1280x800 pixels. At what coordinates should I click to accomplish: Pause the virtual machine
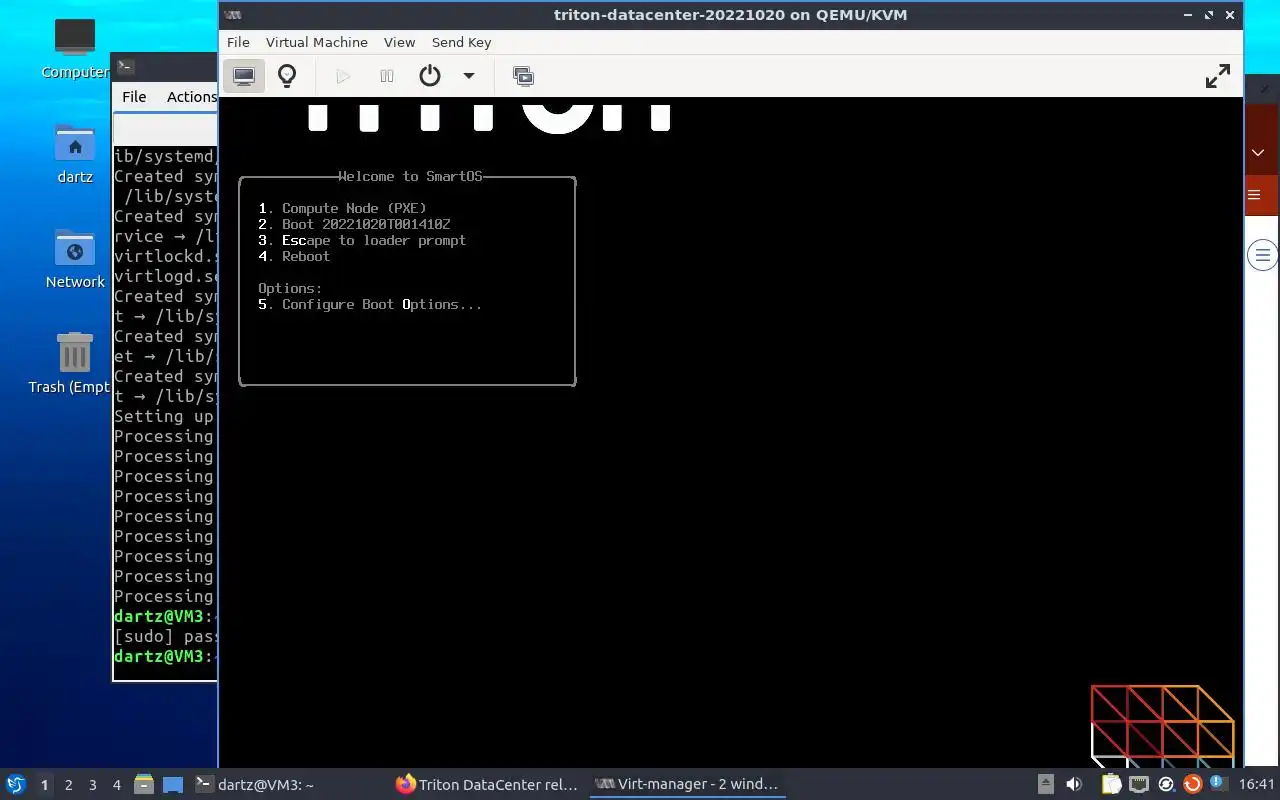point(387,76)
